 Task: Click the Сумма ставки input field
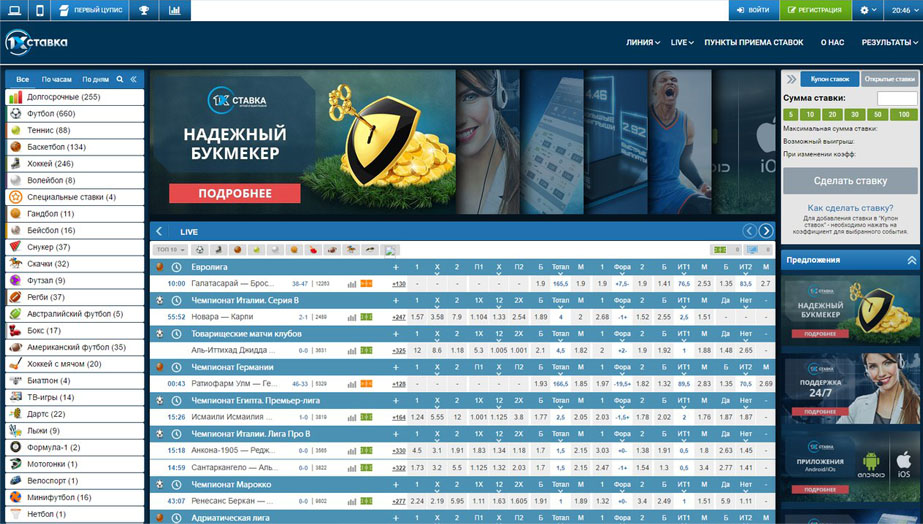point(896,98)
